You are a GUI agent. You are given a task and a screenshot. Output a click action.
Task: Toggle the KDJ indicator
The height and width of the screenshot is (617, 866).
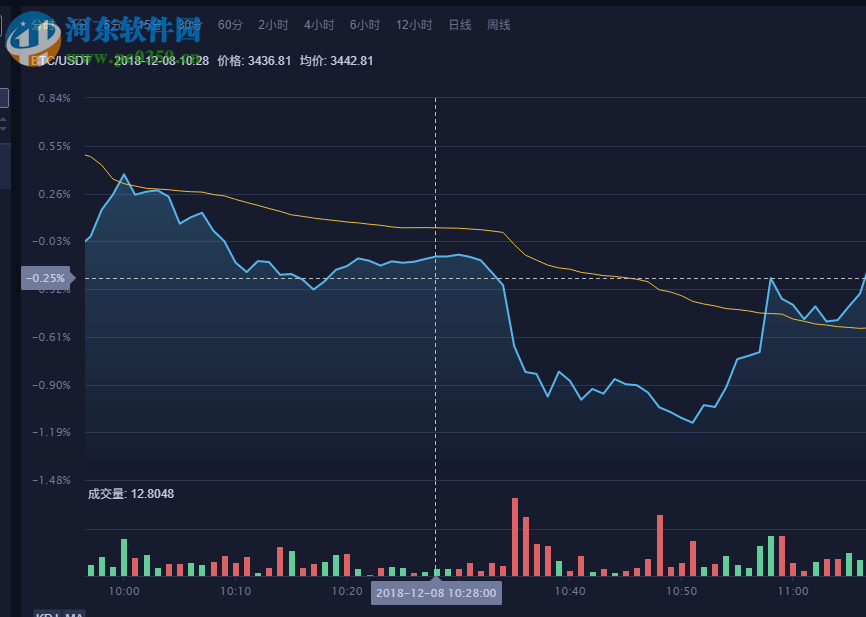[x=45, y=613]
